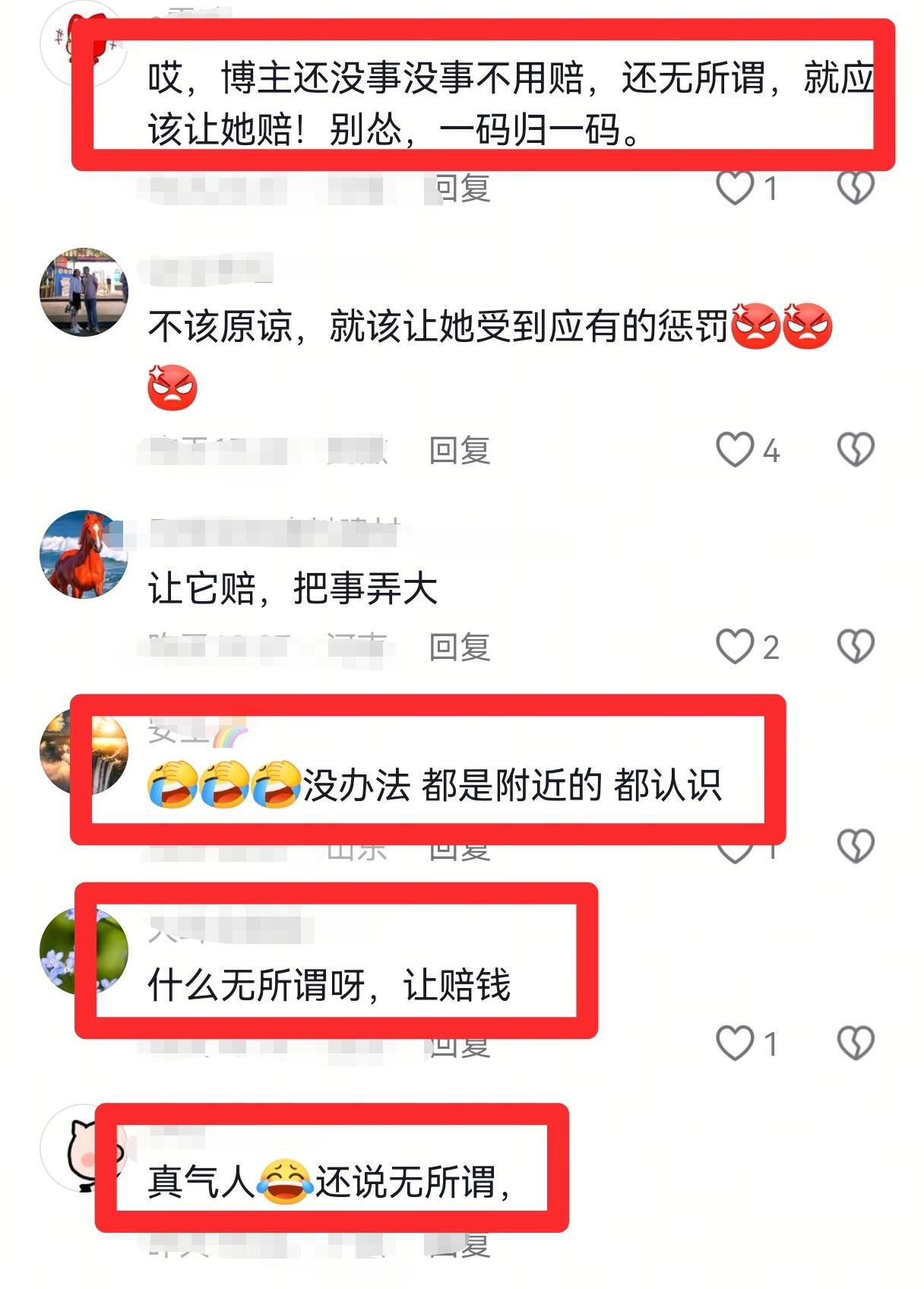This screenshot has width=924, height=1289.
Task: Like the first comment with 1 like
Action: [735, 187]
